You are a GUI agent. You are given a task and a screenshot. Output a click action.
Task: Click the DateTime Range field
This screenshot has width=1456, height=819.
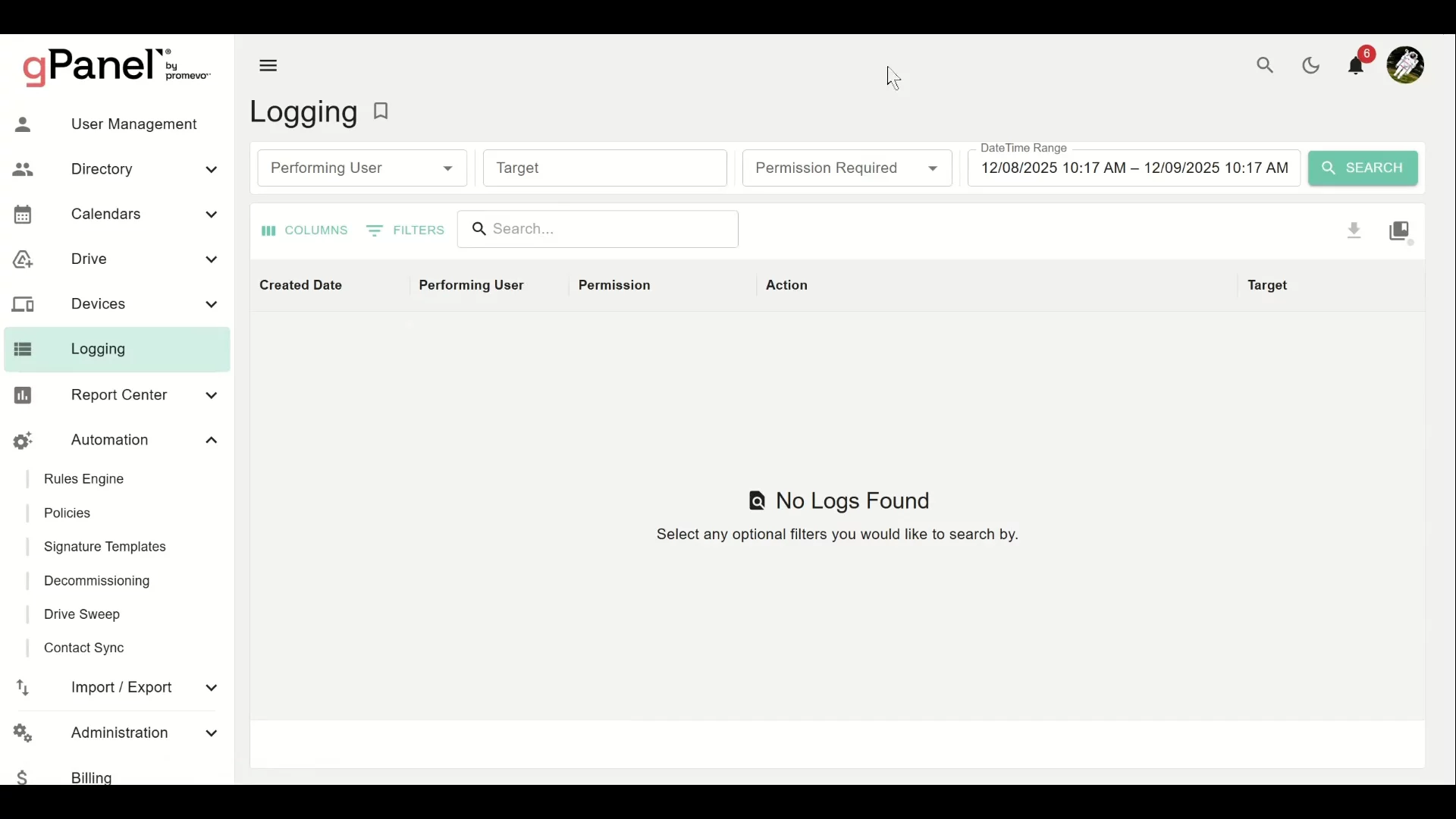[1134, 169]
